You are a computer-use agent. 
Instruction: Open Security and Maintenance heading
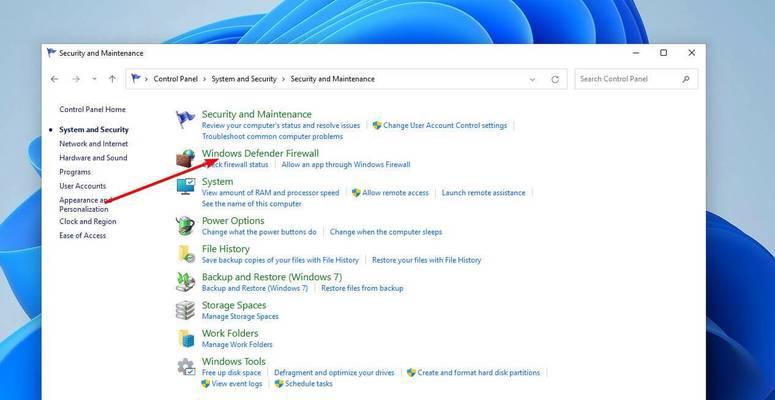pyautogui.click(x=257, y=114)
